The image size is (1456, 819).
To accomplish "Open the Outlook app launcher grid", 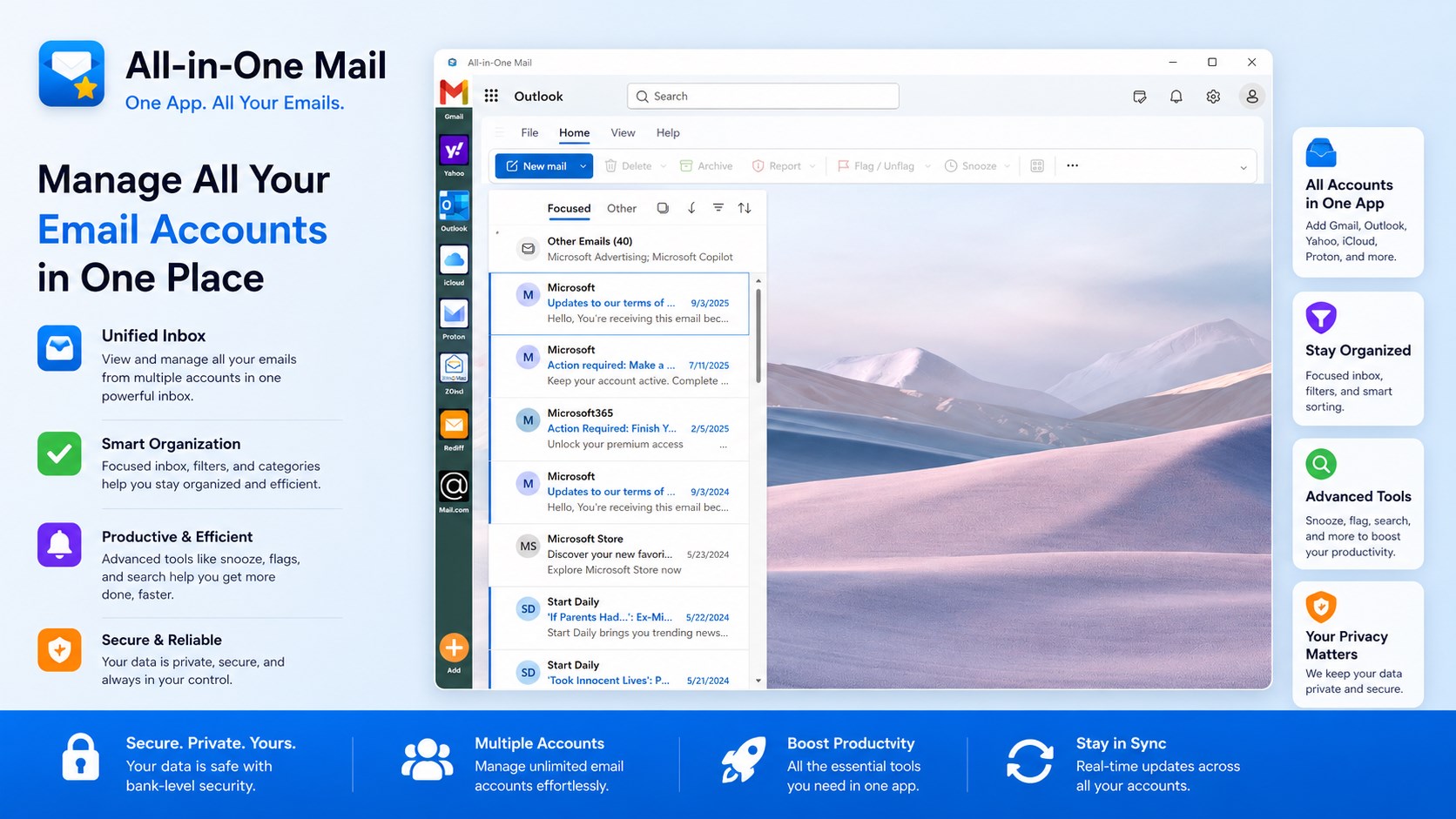I will coord(491,96).
